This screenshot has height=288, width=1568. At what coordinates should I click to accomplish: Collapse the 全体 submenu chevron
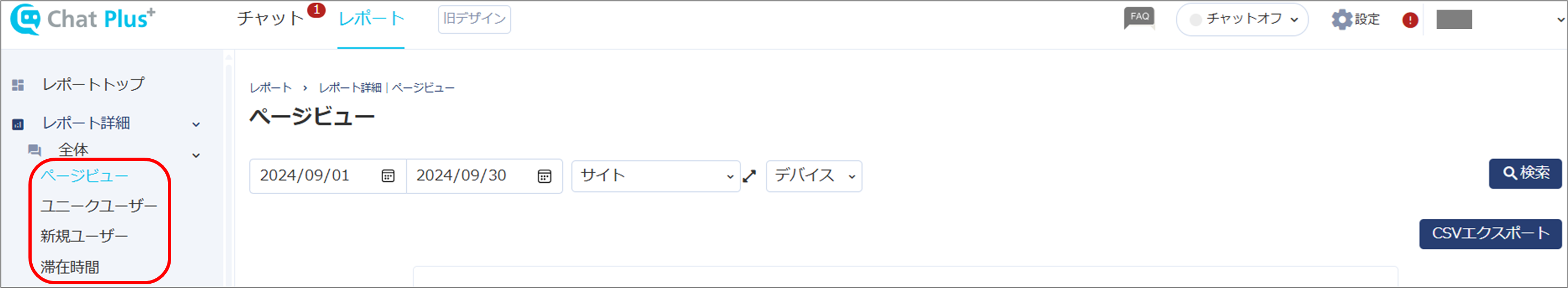point(196,156)
